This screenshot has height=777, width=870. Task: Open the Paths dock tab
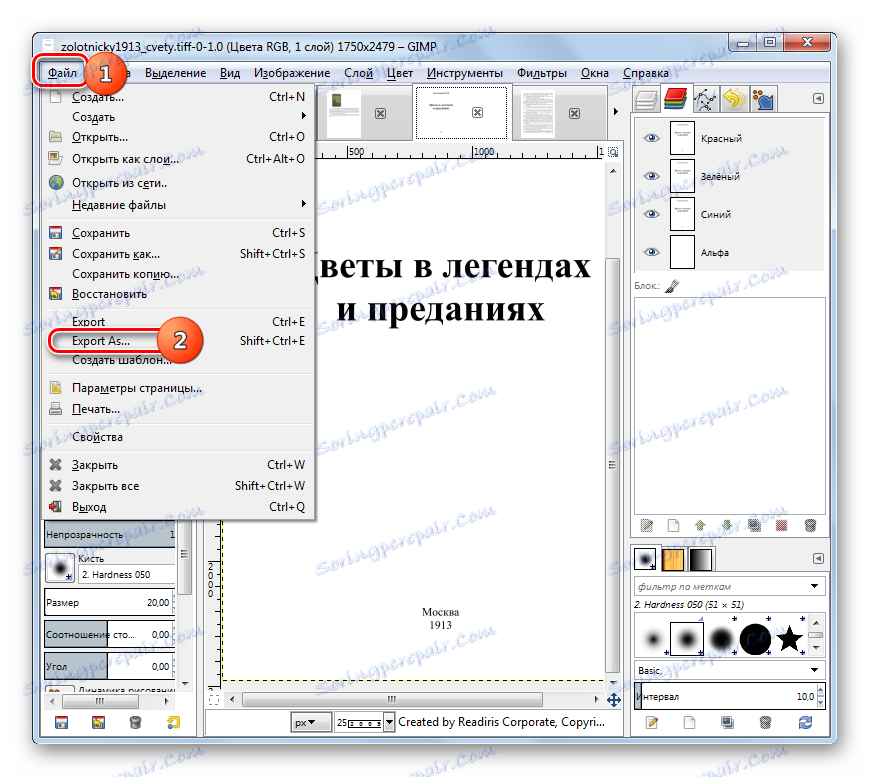tap(705, 100)
